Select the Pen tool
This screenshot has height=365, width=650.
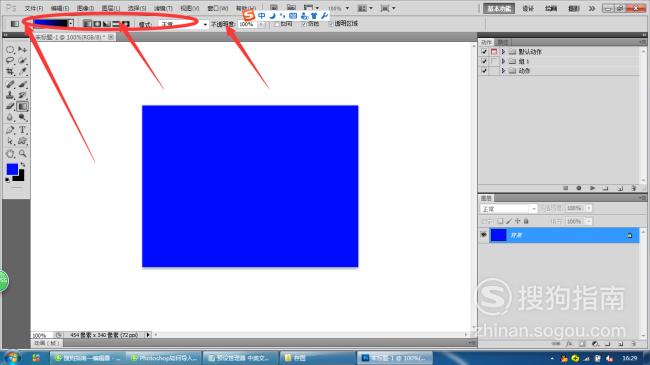[10, 130]
